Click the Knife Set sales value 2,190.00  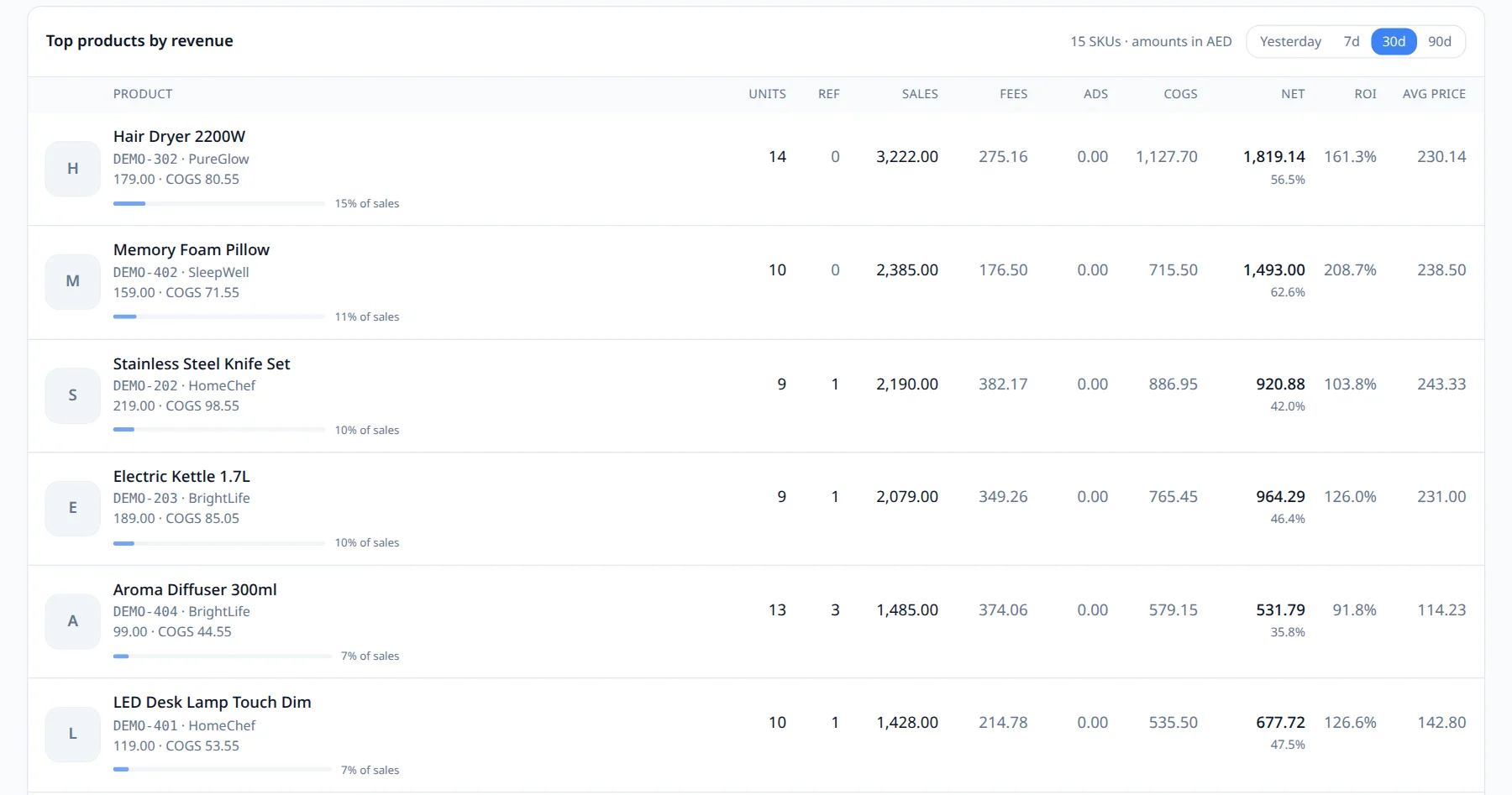[x=907, y=384]
